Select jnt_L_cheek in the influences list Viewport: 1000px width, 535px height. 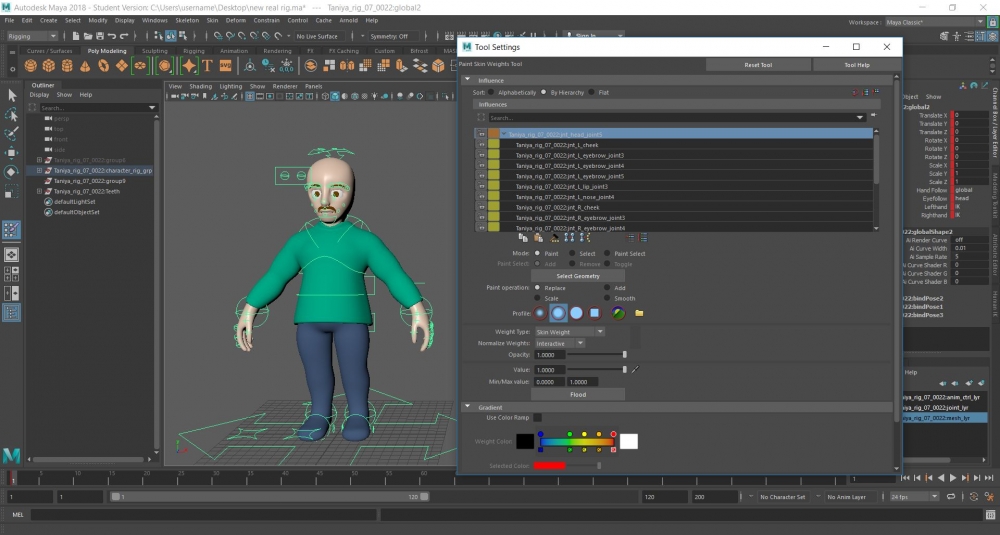[556, 145]
